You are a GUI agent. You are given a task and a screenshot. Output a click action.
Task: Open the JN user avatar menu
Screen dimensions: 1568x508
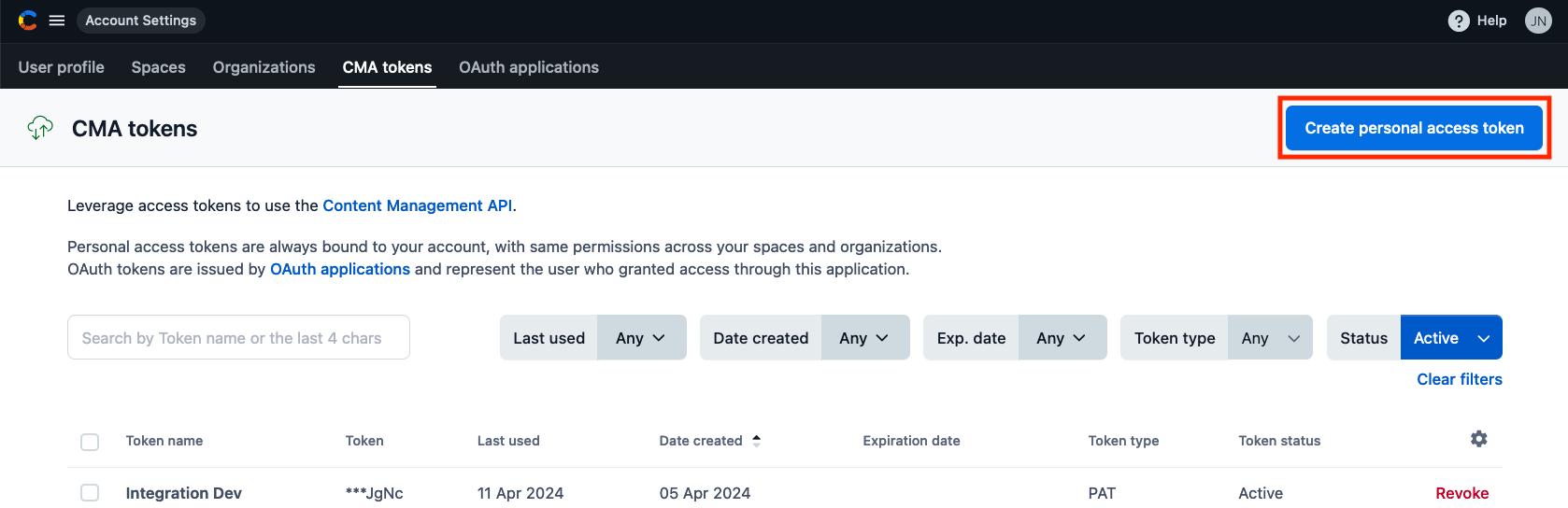tap(1538, 21)
